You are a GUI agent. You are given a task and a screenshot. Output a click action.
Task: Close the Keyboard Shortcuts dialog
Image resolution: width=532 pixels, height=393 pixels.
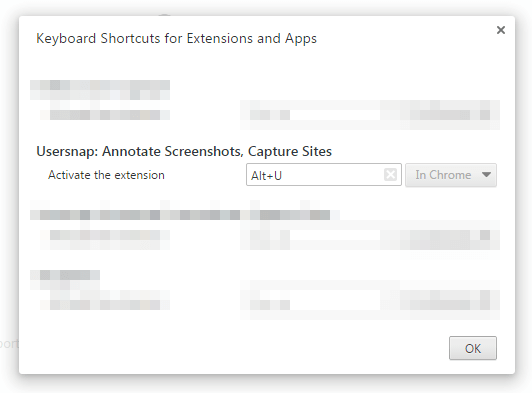click(x=501, y=30)
